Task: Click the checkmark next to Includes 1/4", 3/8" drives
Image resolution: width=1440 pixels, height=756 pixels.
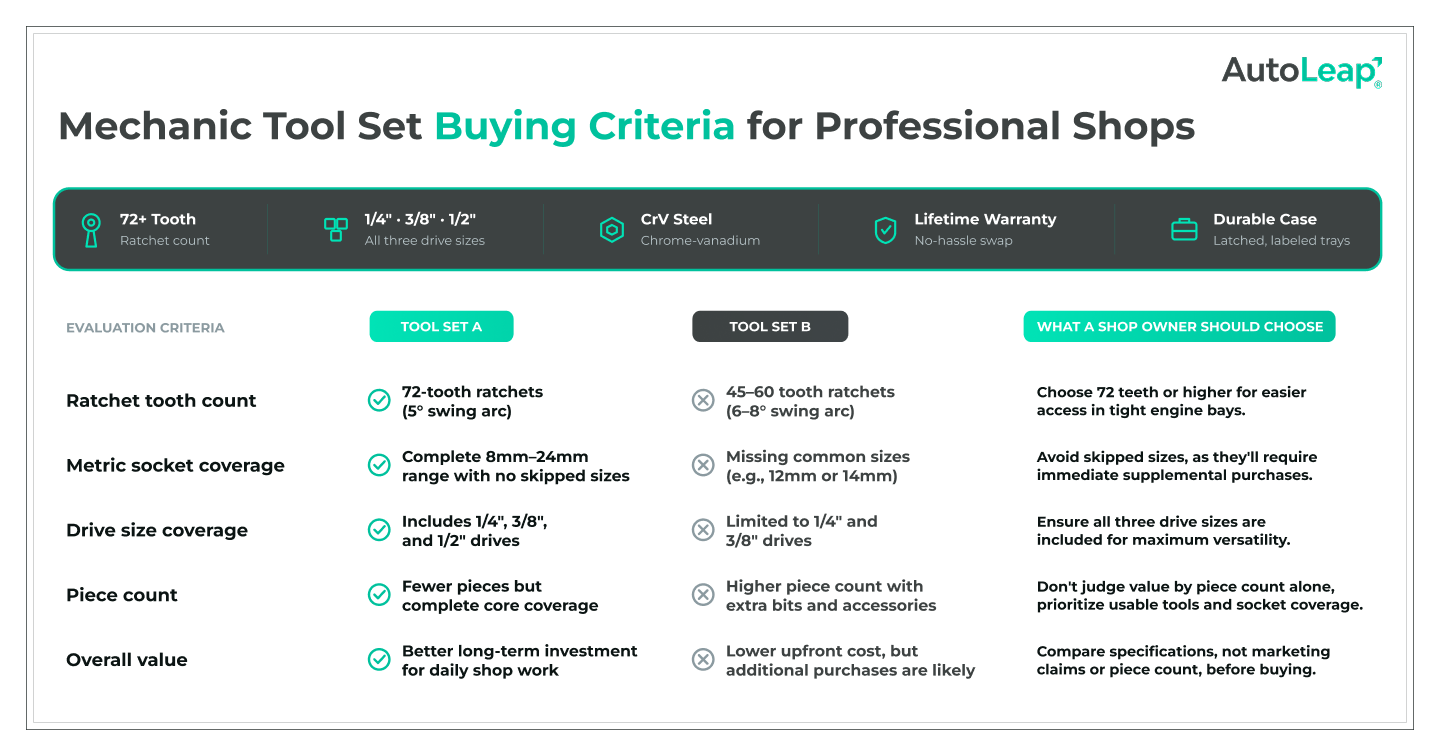Action: click(379, 530)
